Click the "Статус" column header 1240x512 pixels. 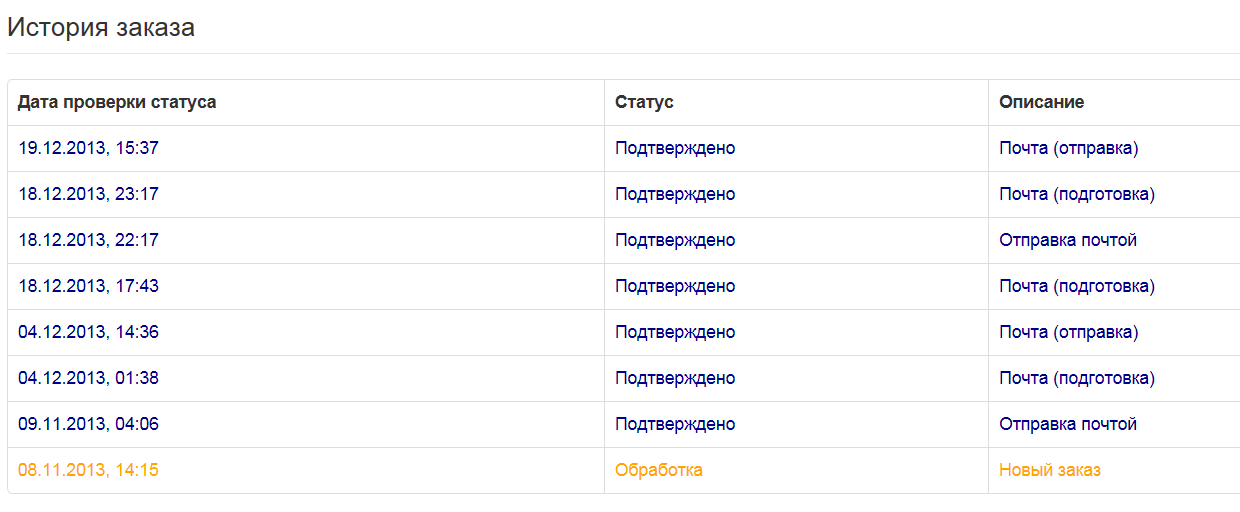[644, 102]
